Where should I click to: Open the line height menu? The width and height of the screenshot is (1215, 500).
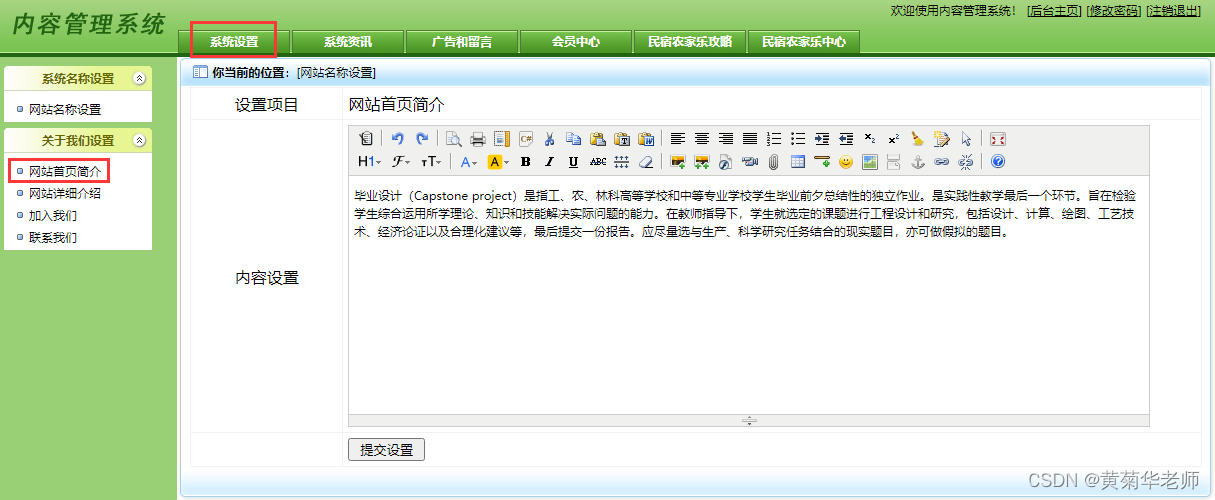tap(621, 161)
